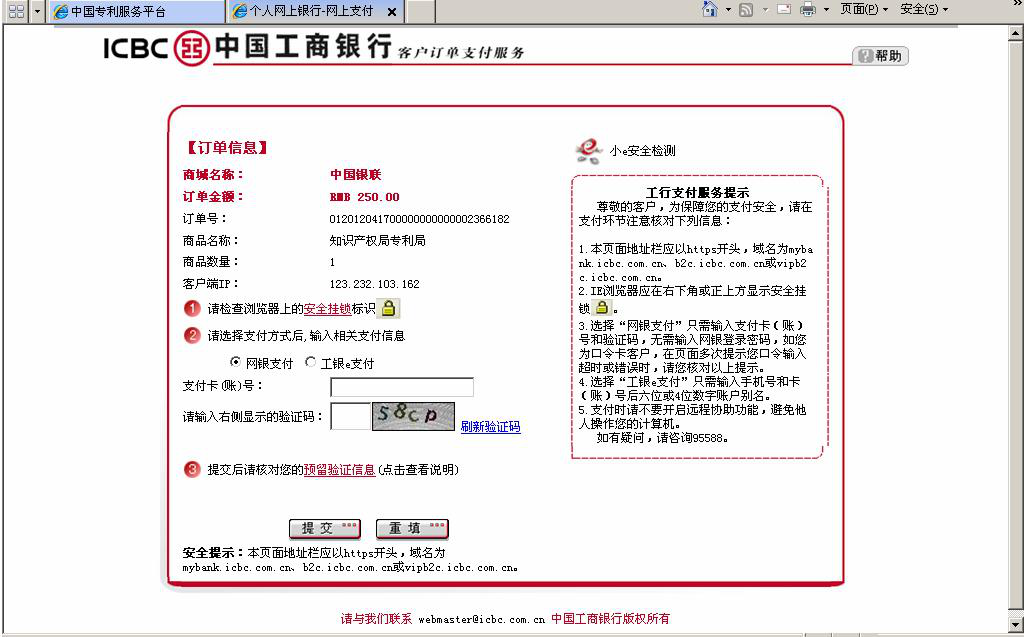1024x637 pixels.
Task: Click the 提交 submit button
Action: point(324,529)
